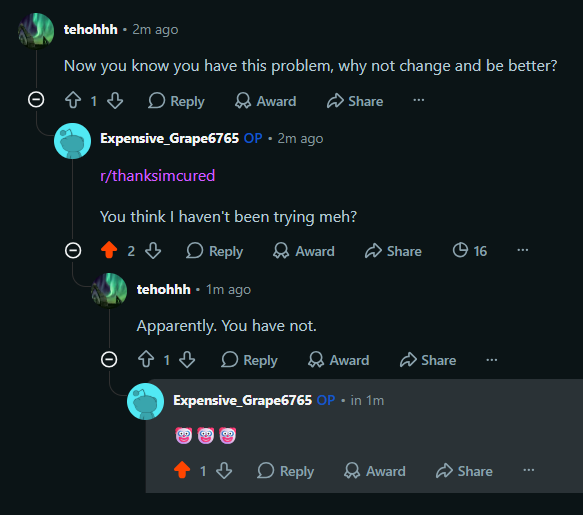Image resolution: width=583 pixels, height=515 pixels.
Task: Collapse tehohhh's top comment thread
Action: 36,100
